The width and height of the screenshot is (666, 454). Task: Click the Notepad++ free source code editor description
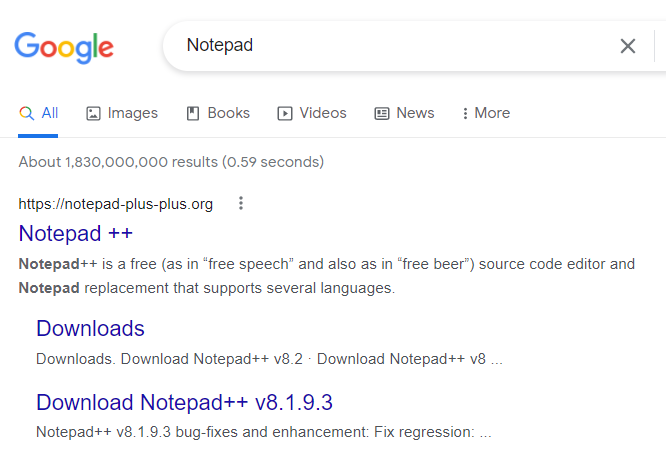click(x=327, y=276)
